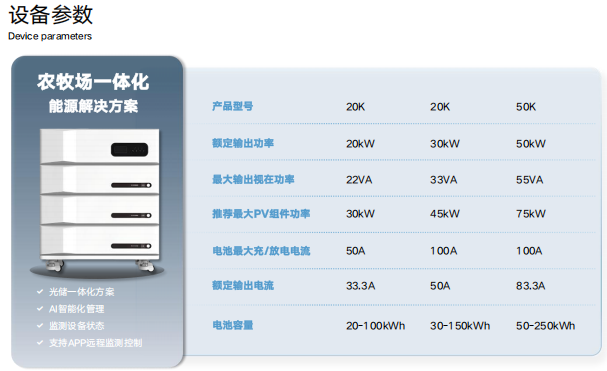
Task: Select the 75kW PV power value
Action: 530,214
